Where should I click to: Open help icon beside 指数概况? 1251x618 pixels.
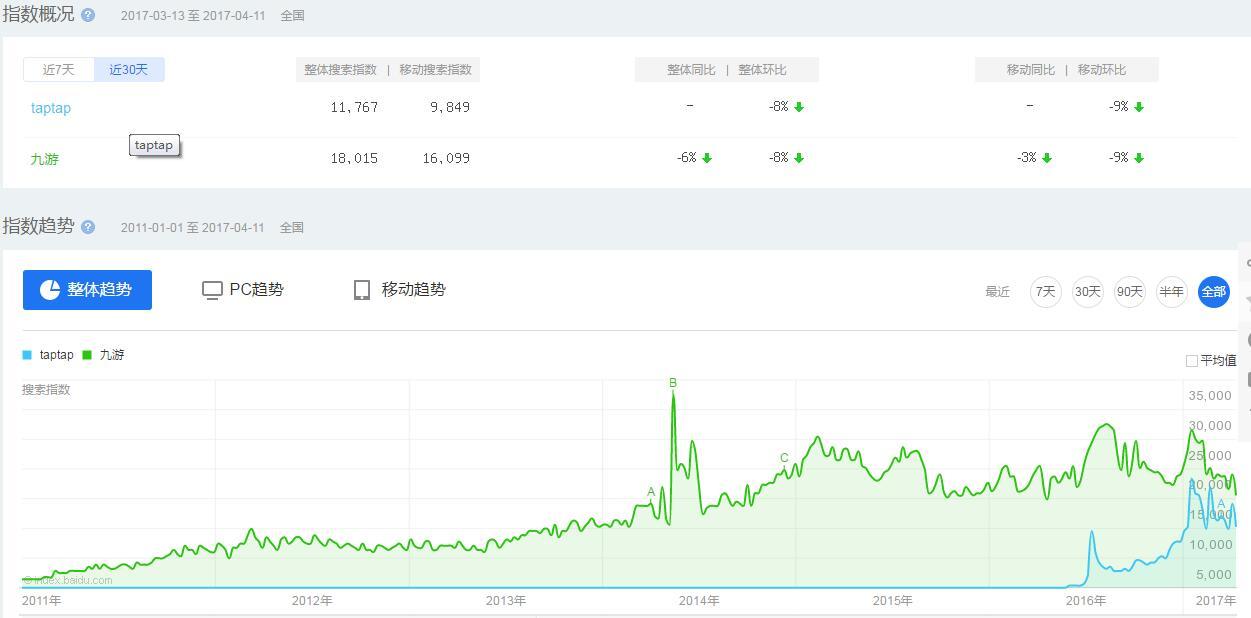click(x=88, y=15)
